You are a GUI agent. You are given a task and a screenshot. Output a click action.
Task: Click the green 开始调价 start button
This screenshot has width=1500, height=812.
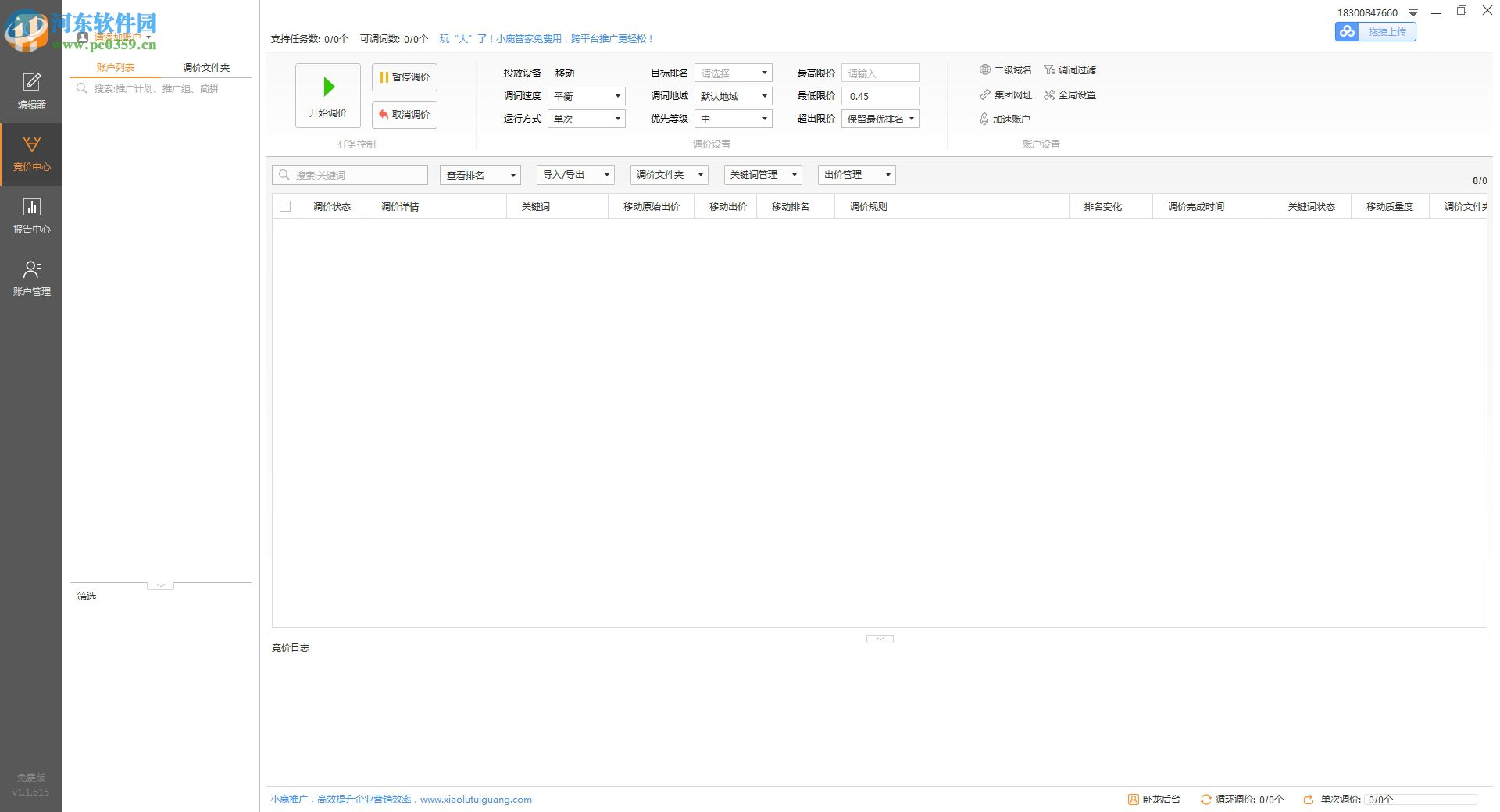point(328,95)
